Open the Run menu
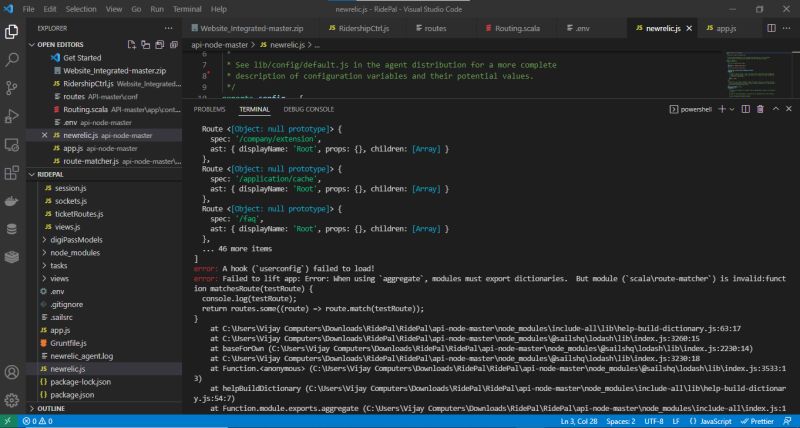 (157, 9)
